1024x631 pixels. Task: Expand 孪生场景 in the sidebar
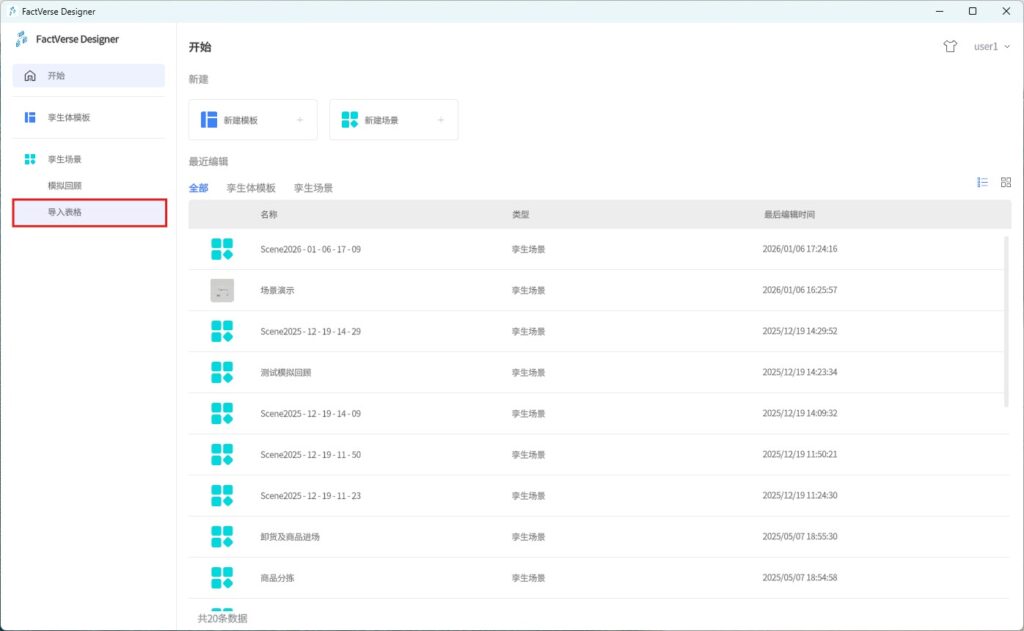tap(64, 159)
